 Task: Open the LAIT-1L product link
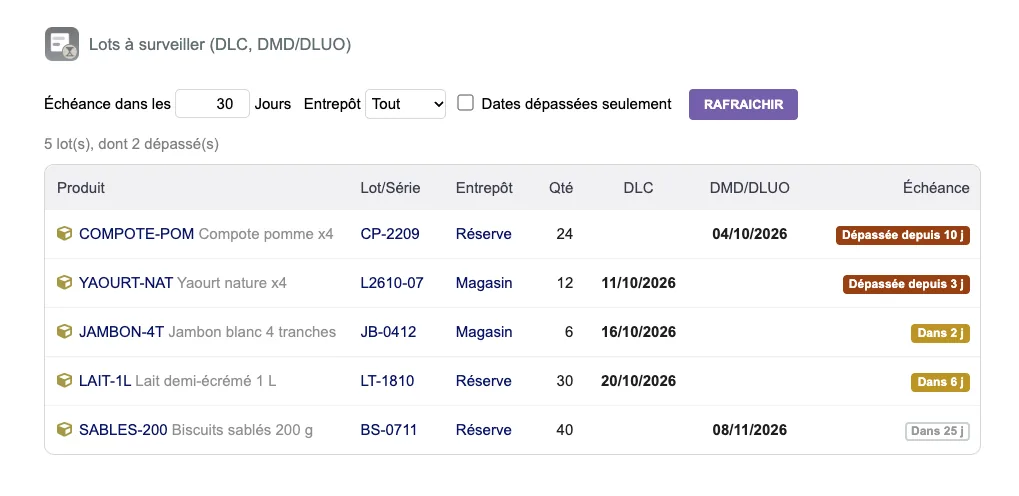[105, 380]
